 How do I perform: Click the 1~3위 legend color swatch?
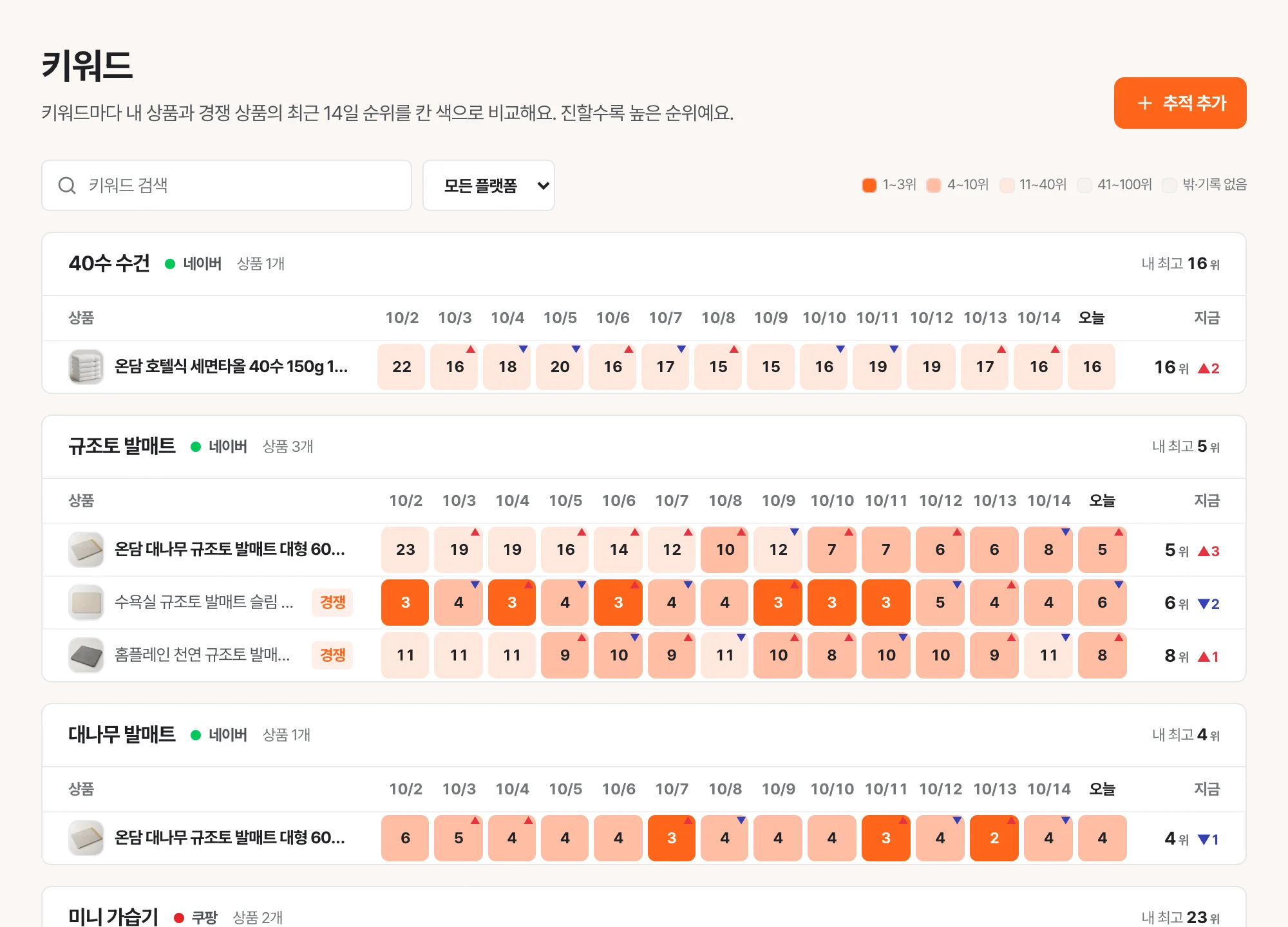869,185
